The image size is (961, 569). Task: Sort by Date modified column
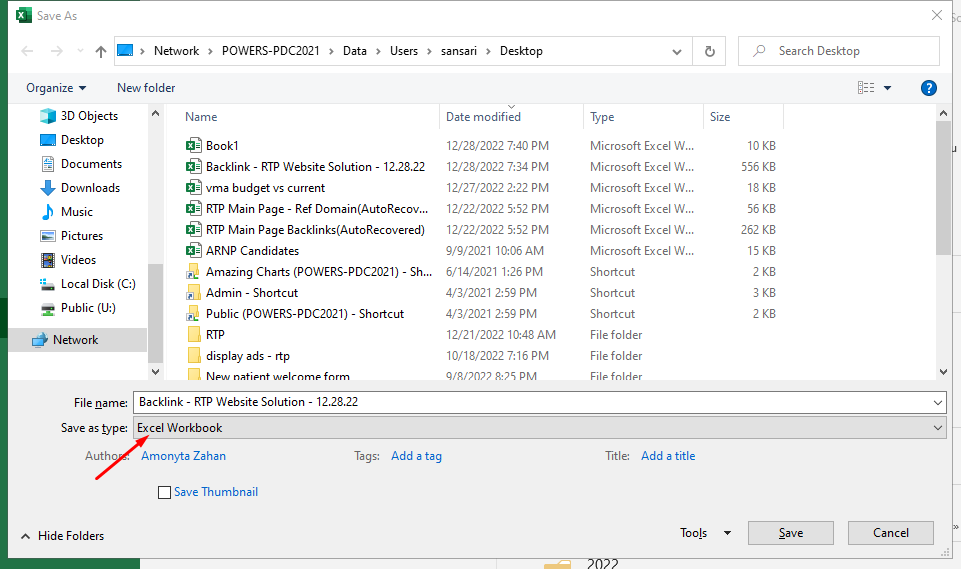[484, 116]
